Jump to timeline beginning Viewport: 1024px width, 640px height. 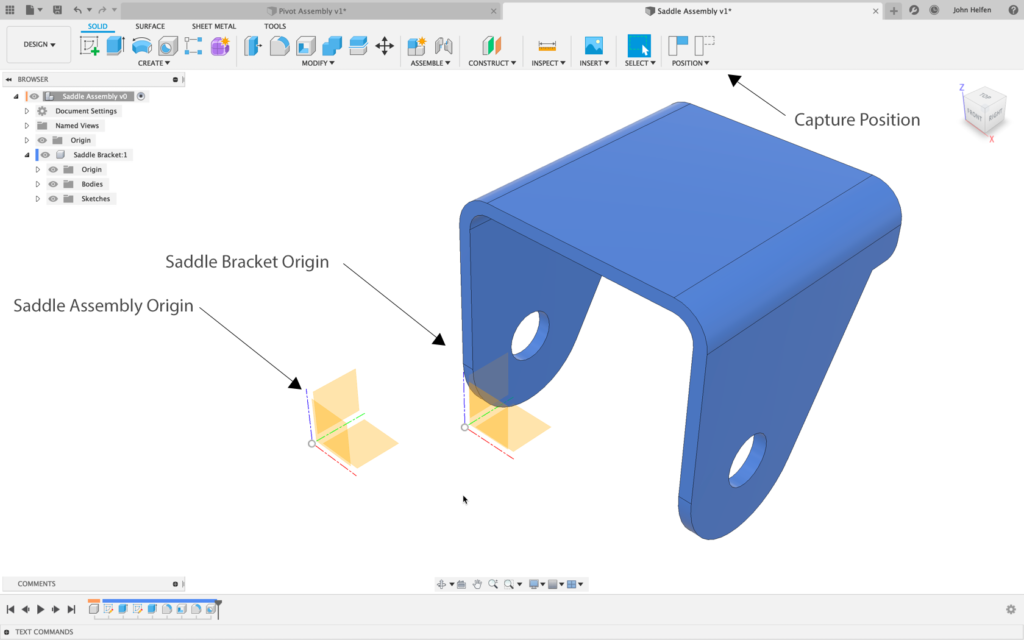coord(10,609)
